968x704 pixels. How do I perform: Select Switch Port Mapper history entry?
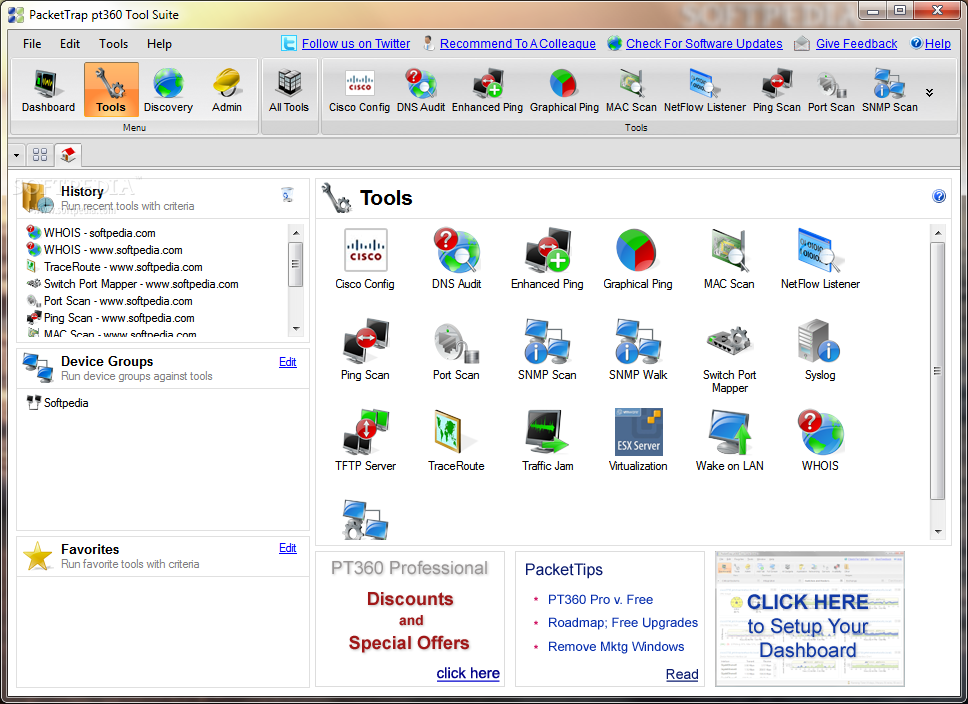(x=132, y=284)
